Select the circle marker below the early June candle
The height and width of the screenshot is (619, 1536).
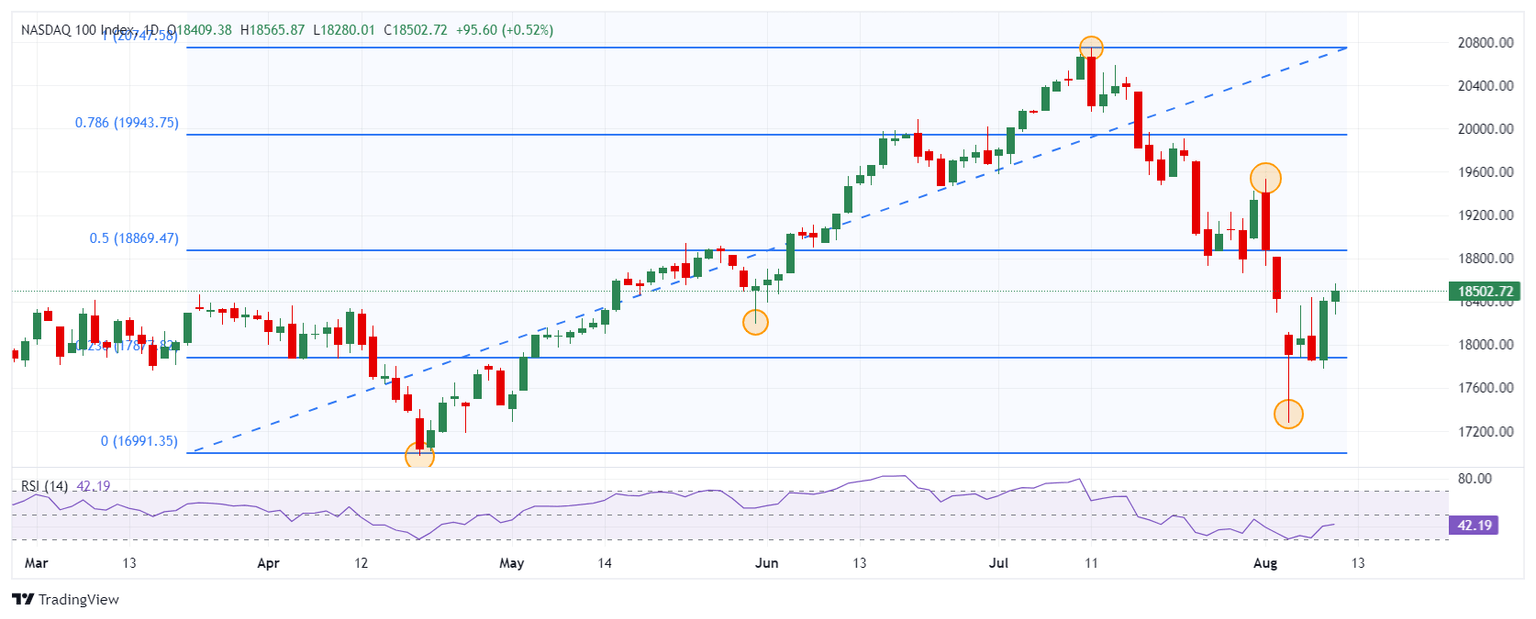(x=756, y=322)
